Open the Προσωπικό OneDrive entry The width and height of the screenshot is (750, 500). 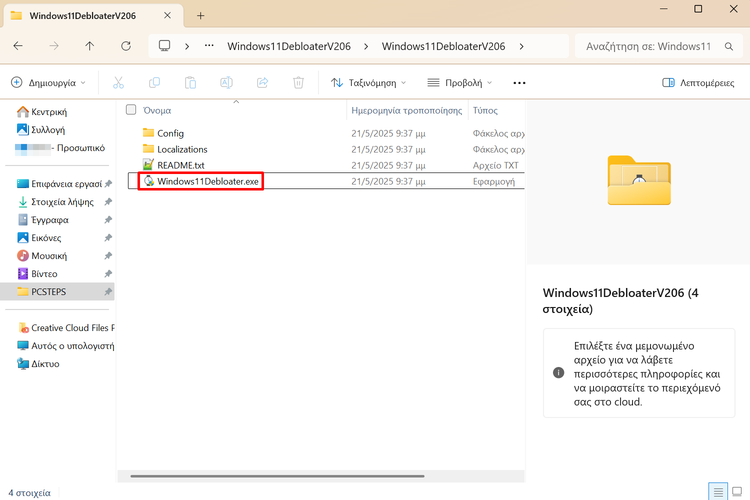pos(60,148)
